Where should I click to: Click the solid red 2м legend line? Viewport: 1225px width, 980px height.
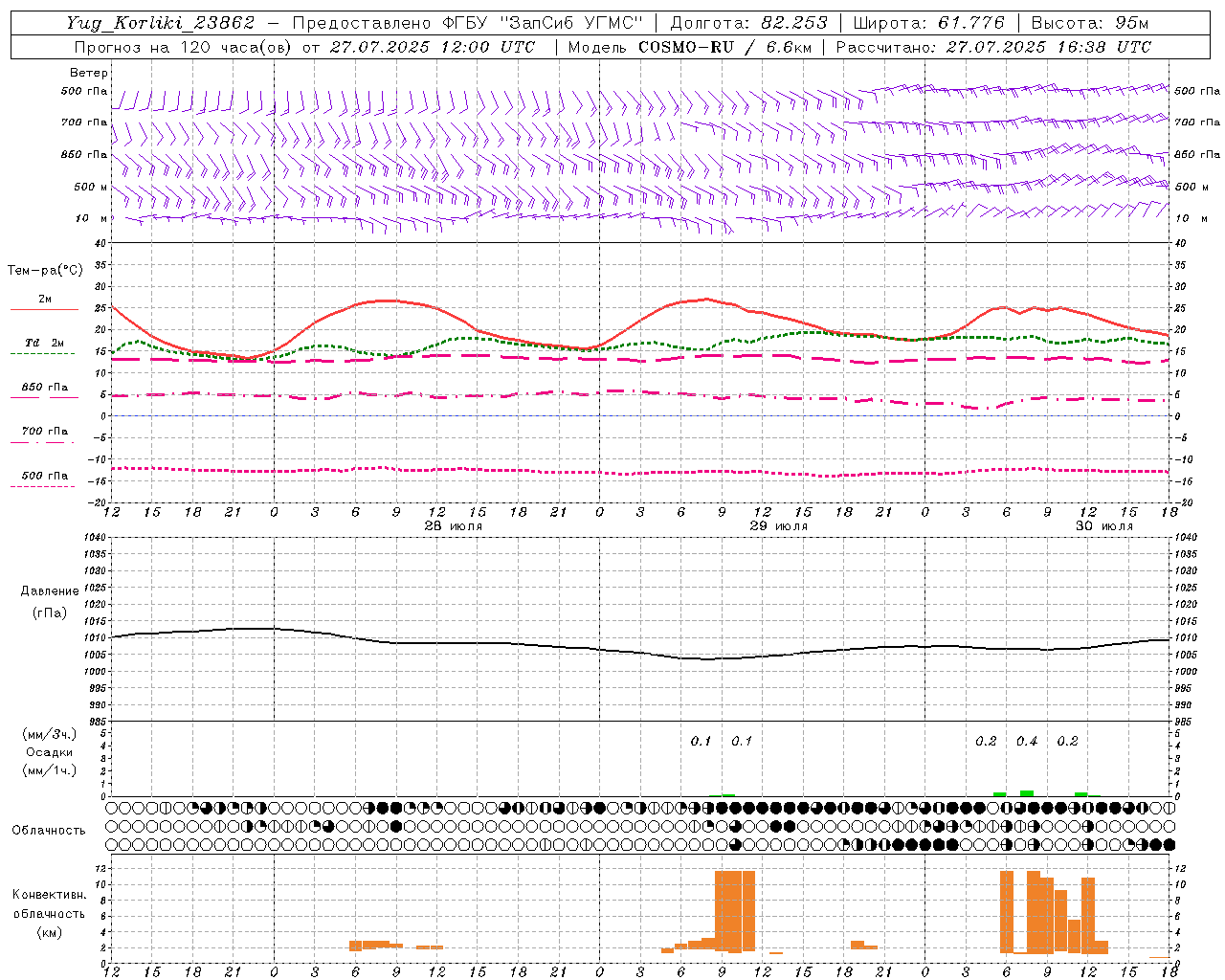44,309
